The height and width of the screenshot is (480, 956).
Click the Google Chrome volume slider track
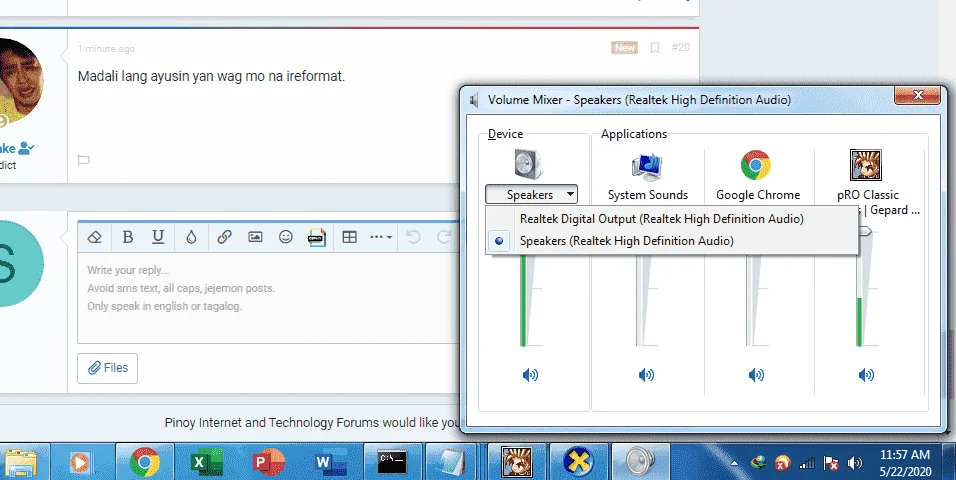[750, 301]
